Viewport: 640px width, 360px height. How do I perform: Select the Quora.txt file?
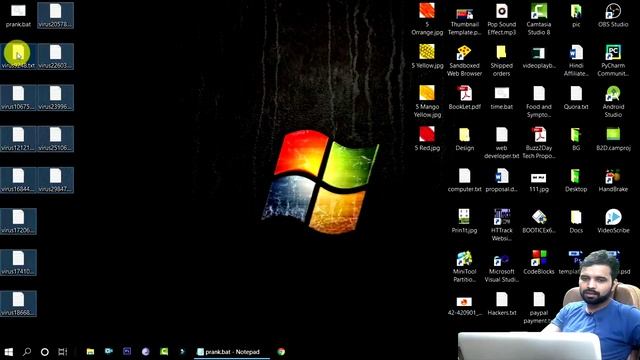coord(576,98)
